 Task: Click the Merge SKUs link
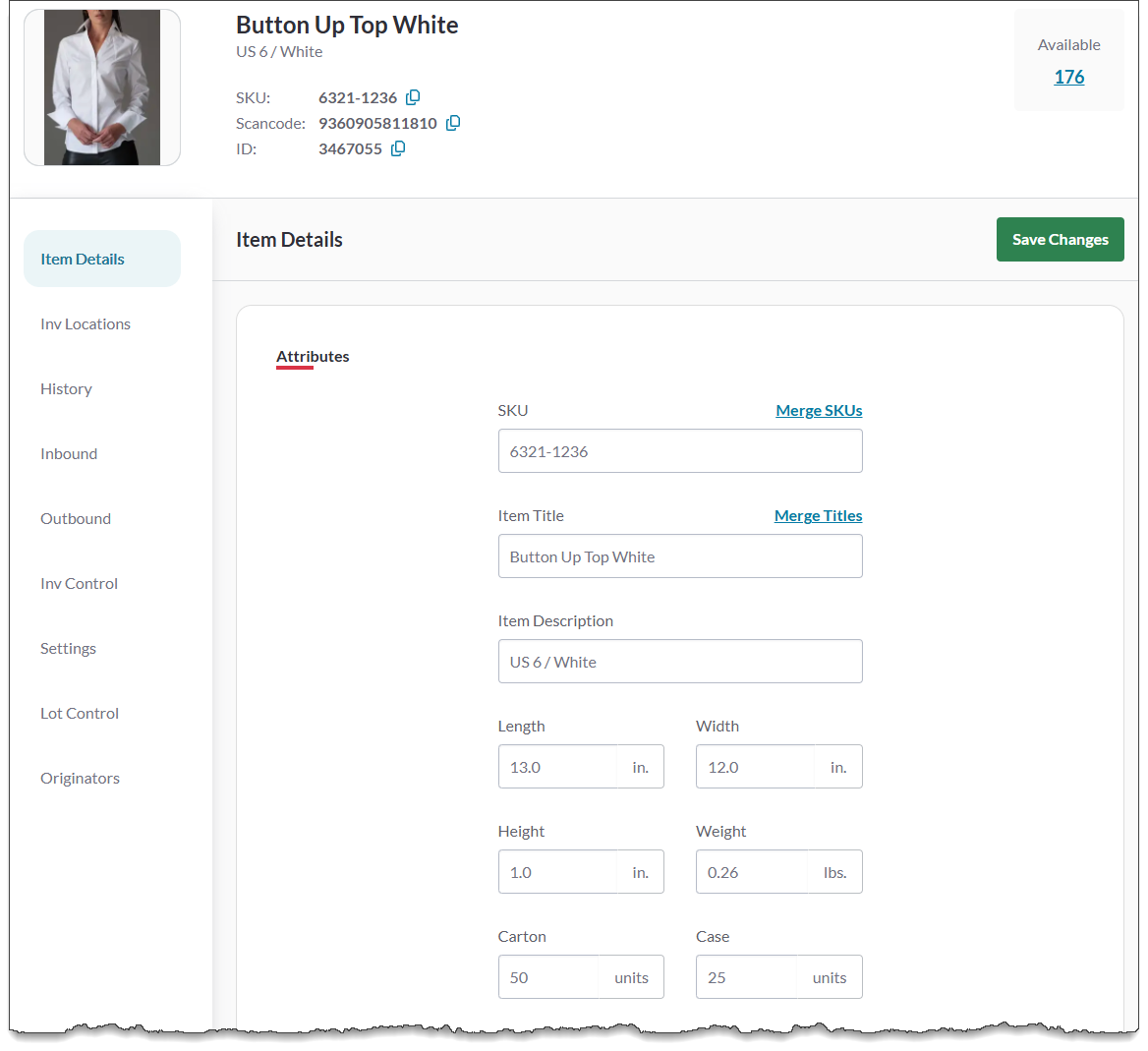click(x=819, y=410)
